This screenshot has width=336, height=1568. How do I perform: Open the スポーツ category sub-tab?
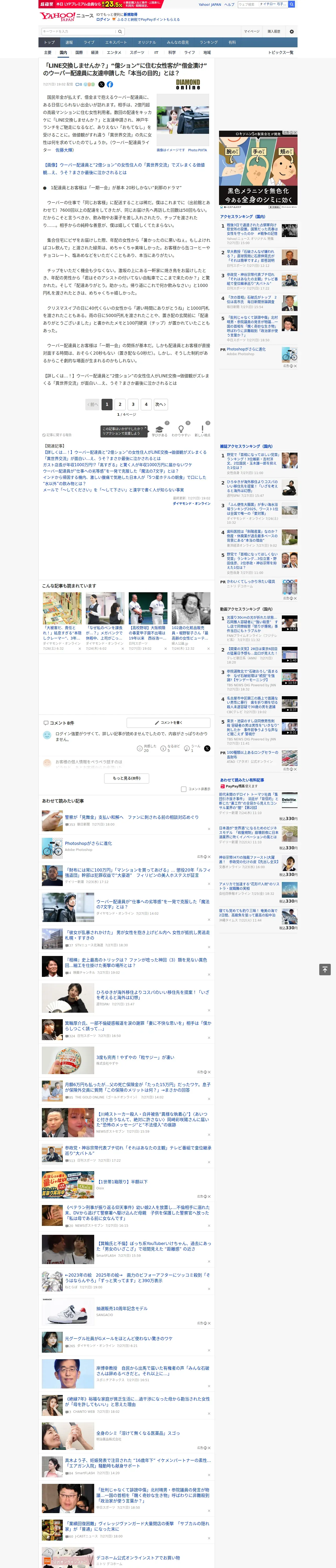tap(137, 52)
